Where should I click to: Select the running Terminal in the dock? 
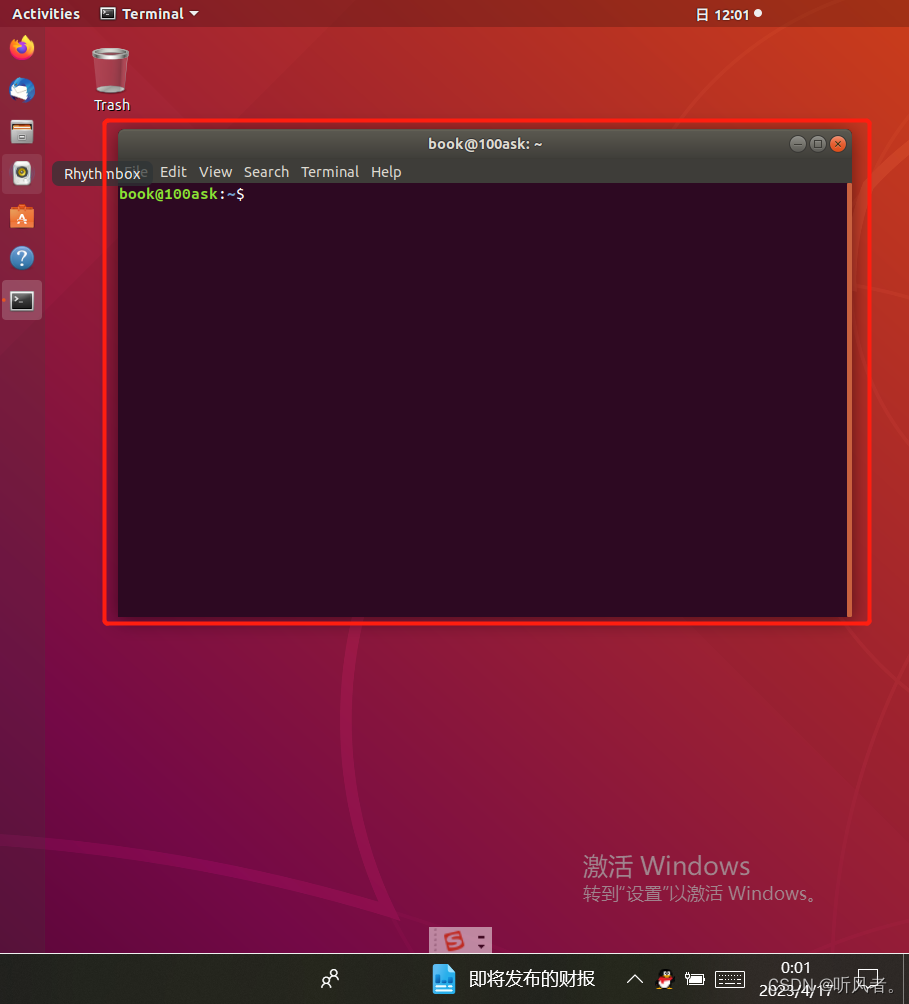21,299
